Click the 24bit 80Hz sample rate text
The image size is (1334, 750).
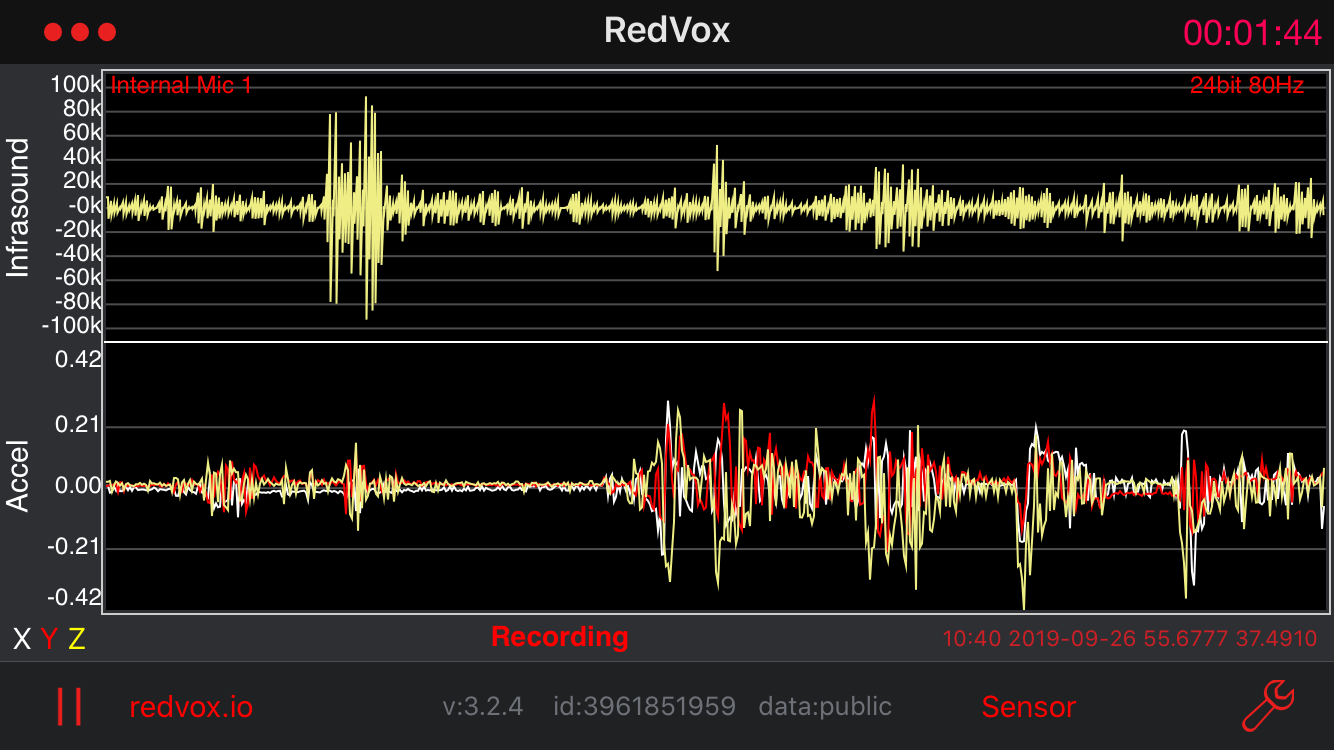coord(1247,86)
